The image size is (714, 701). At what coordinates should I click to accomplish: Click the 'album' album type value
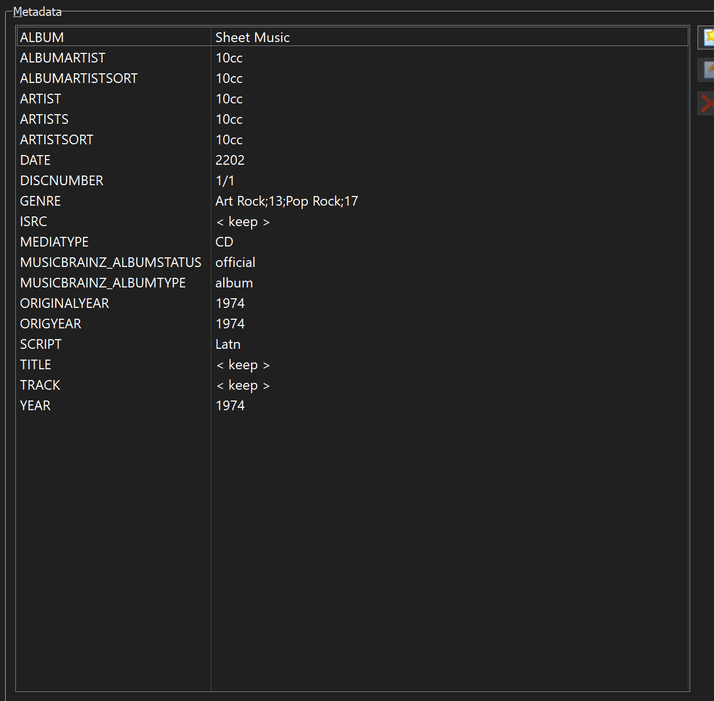(234, 283)
